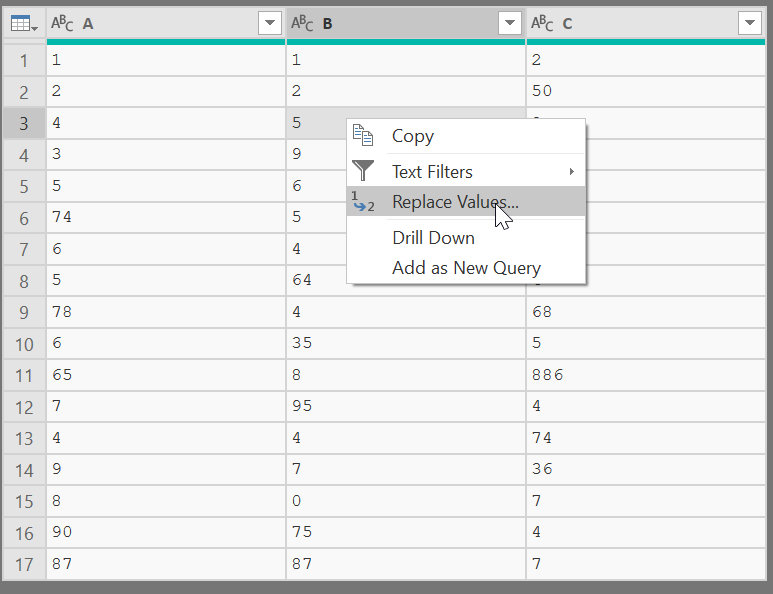Choose Copy from the context menu

tap(466, 136)
